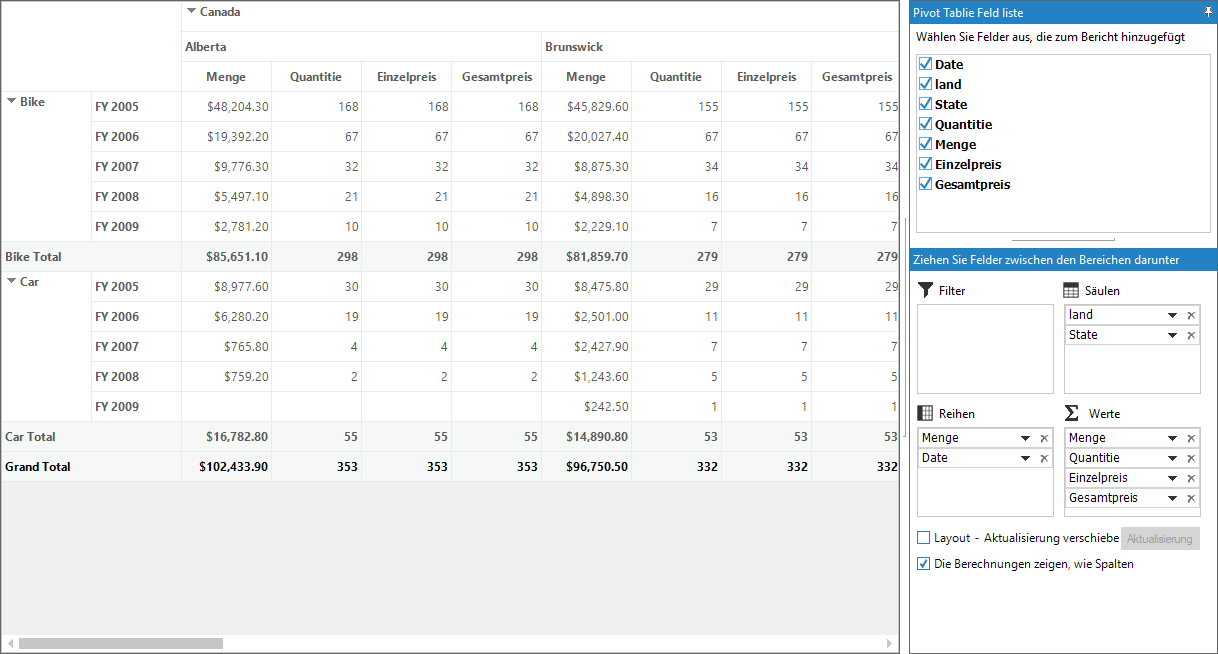
Task: Click the Aktualisierung button
Action: (1160, 539)
